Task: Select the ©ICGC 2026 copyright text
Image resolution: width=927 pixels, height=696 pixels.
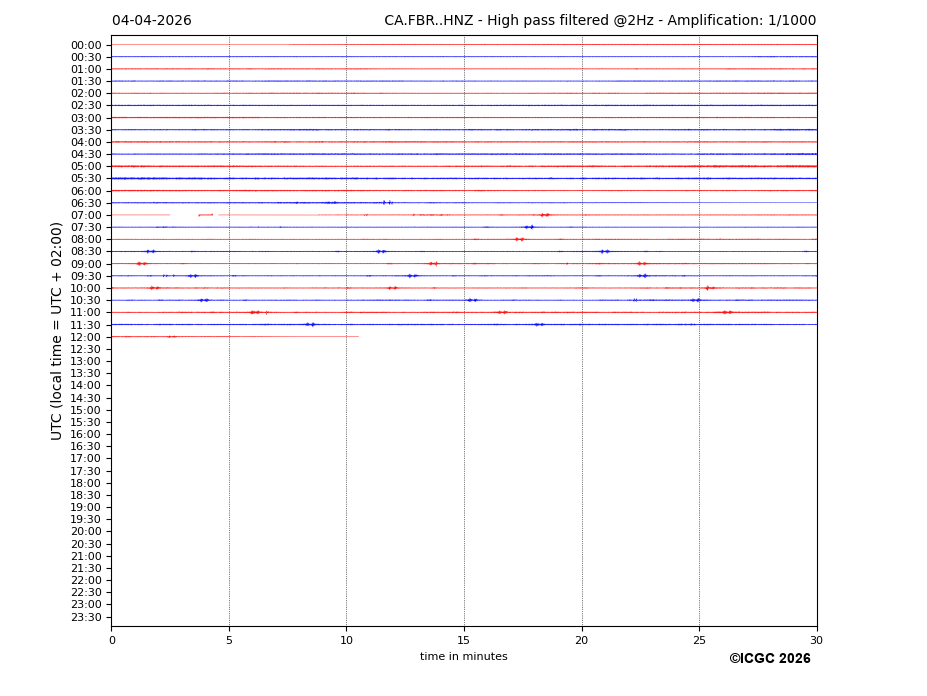Action: (x=769, y=659)
